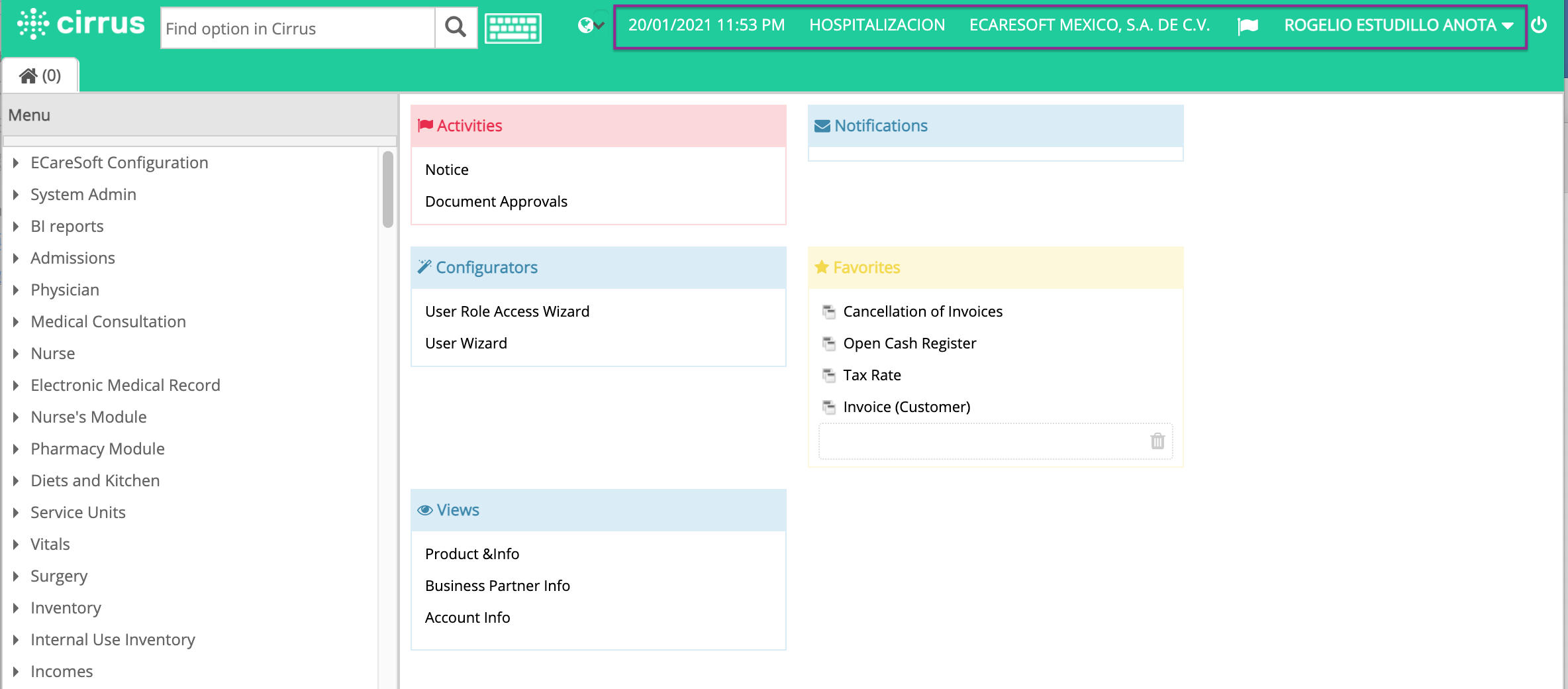This screenshot has width=1568, height=689.
Task: Click the red Activities flag icon
Action: 425,125
